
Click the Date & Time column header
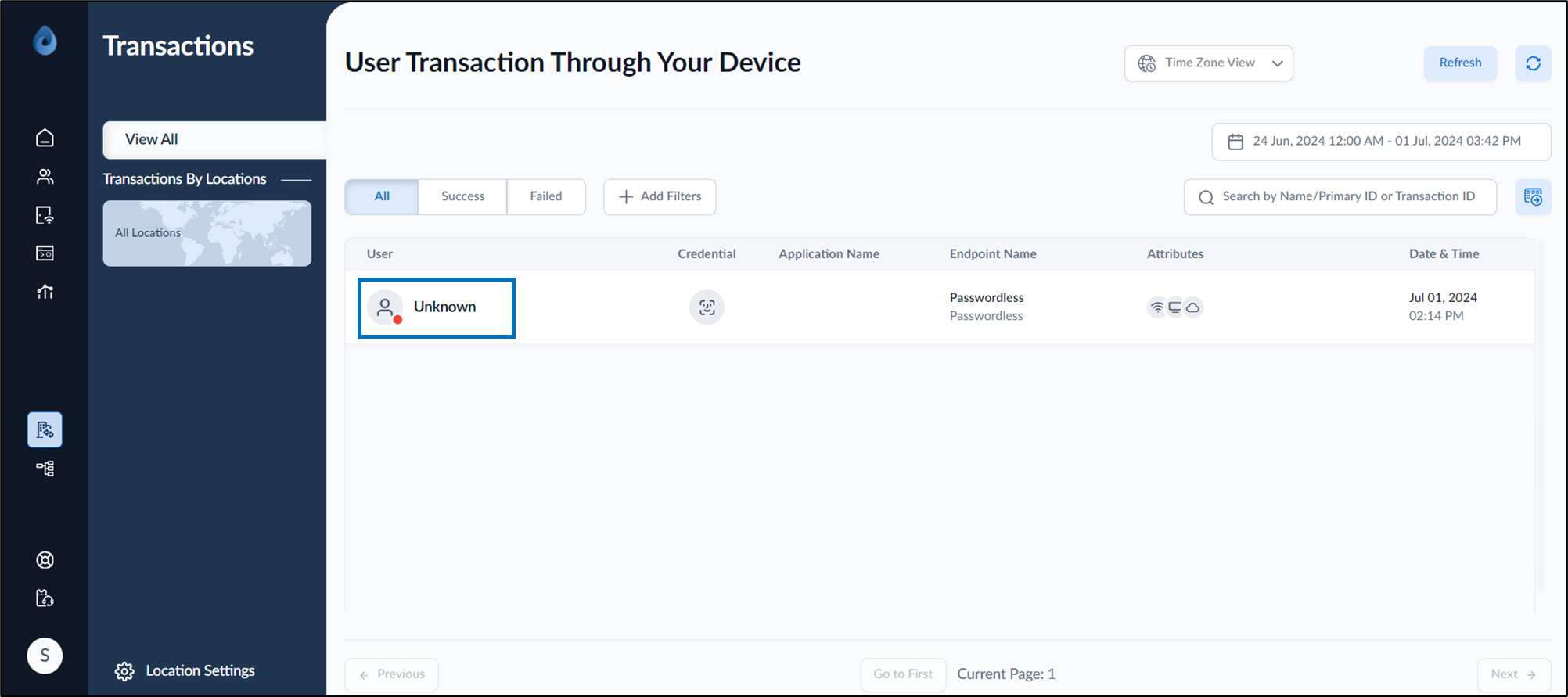pos(1444,253)
